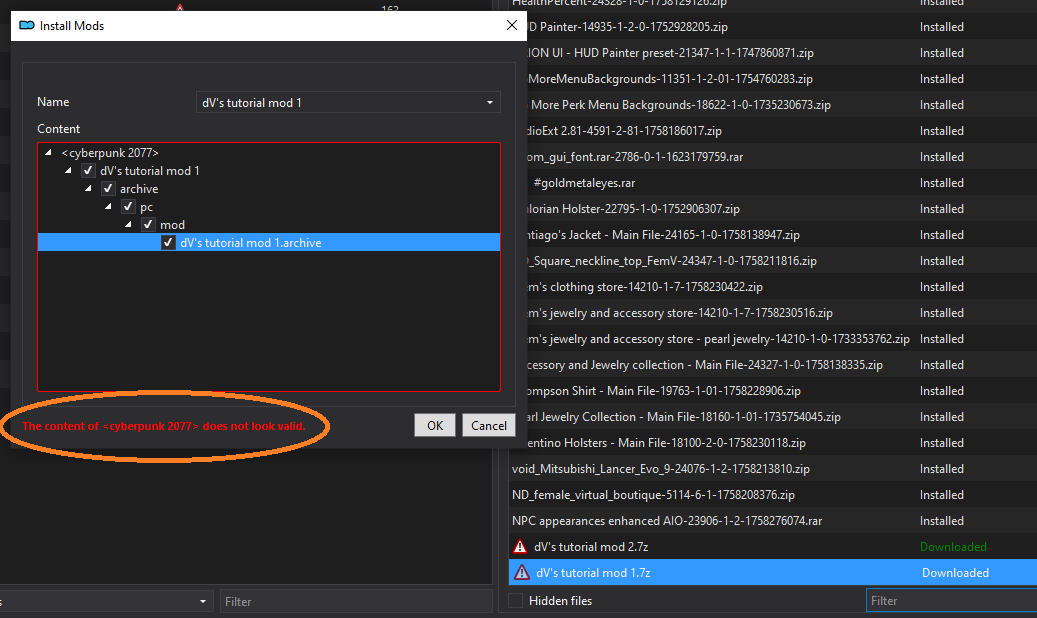Cancel the Install Mods dialog
This screenshot has height=618, width=1037.
point(488,425)
